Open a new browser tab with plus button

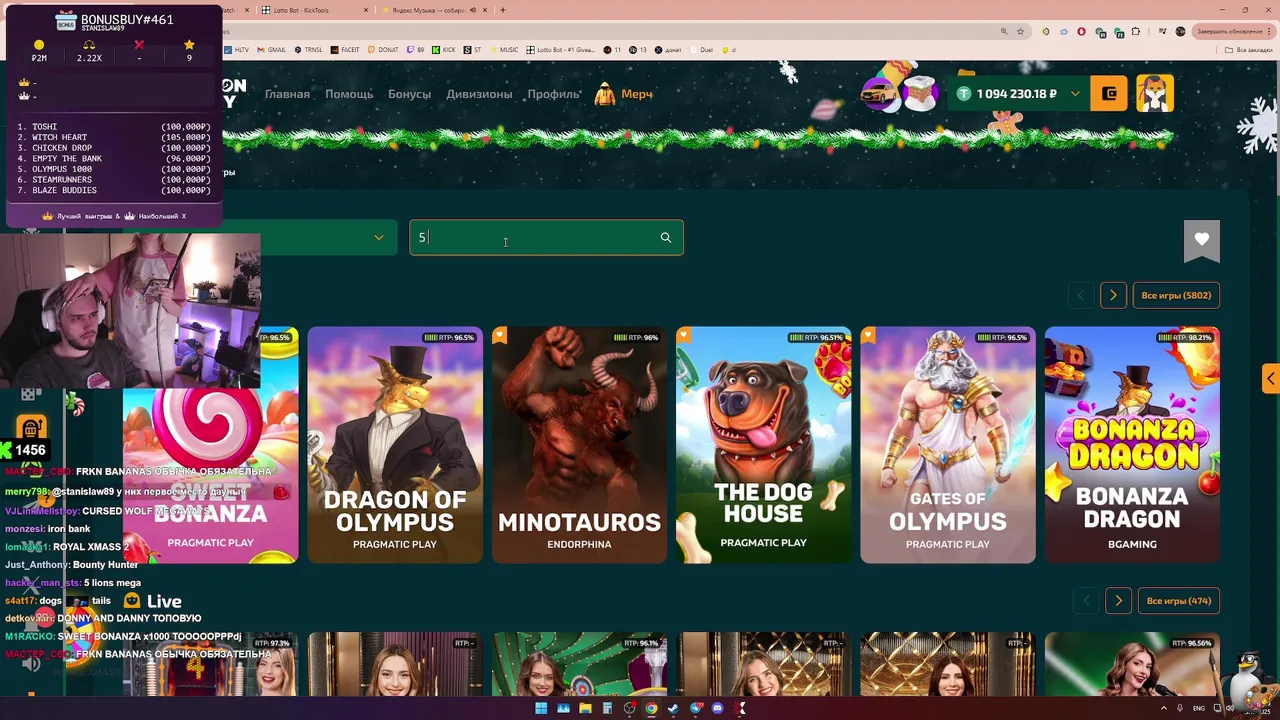click(502, 10)
